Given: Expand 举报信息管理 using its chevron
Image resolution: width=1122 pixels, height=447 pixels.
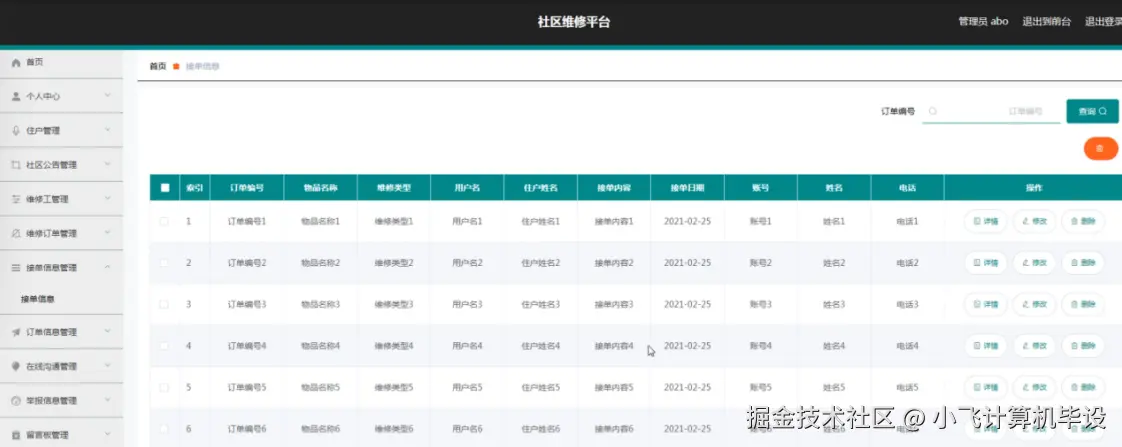Looking at the screenshot, I should [107, 401].
